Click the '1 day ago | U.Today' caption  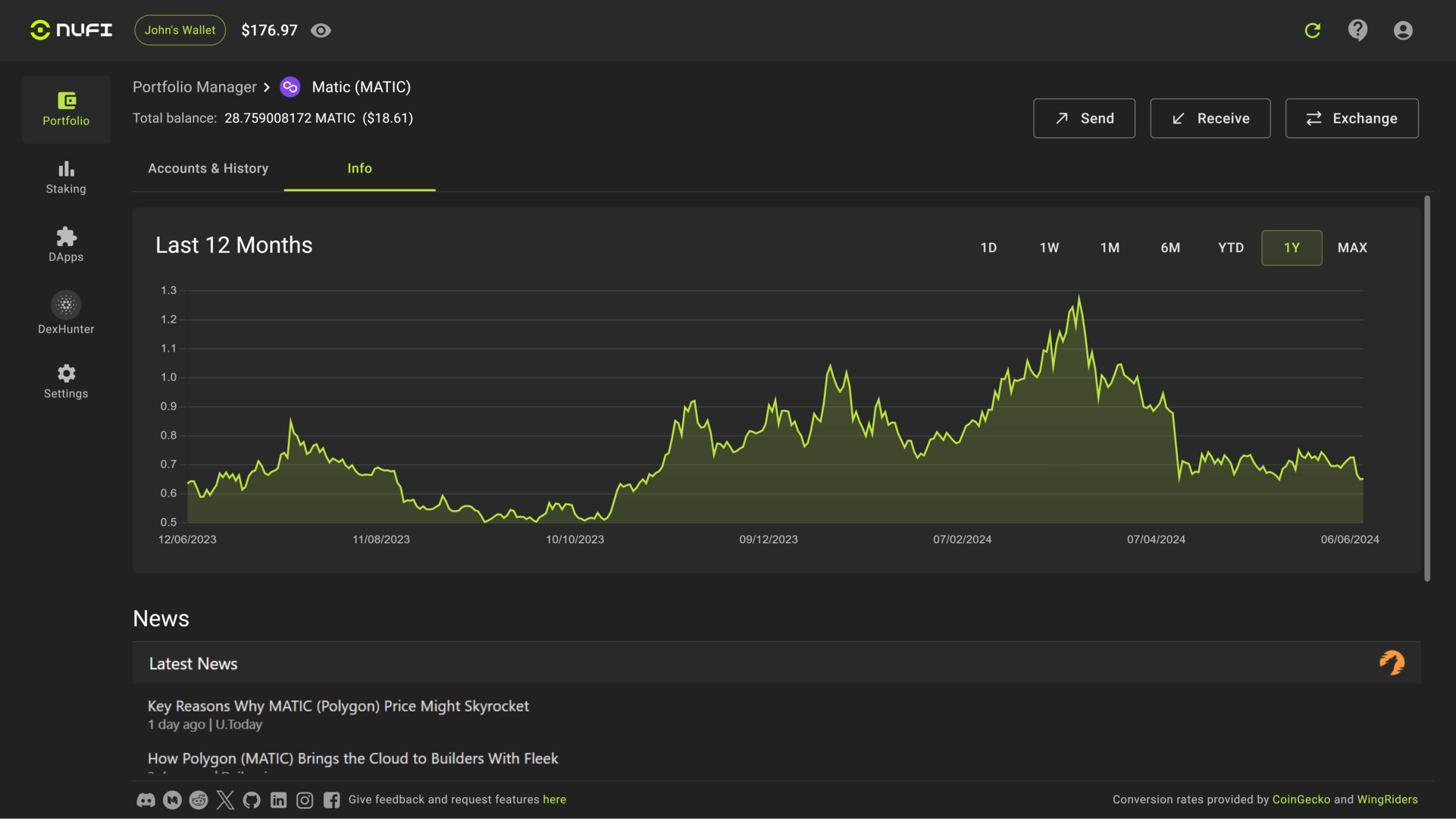coord(205,724)
